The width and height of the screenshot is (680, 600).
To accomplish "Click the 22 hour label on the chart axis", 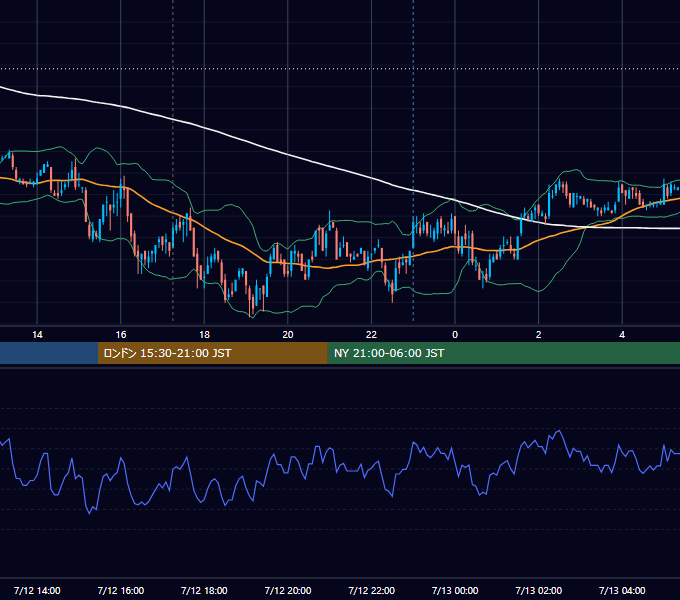I will pos(371,335).
